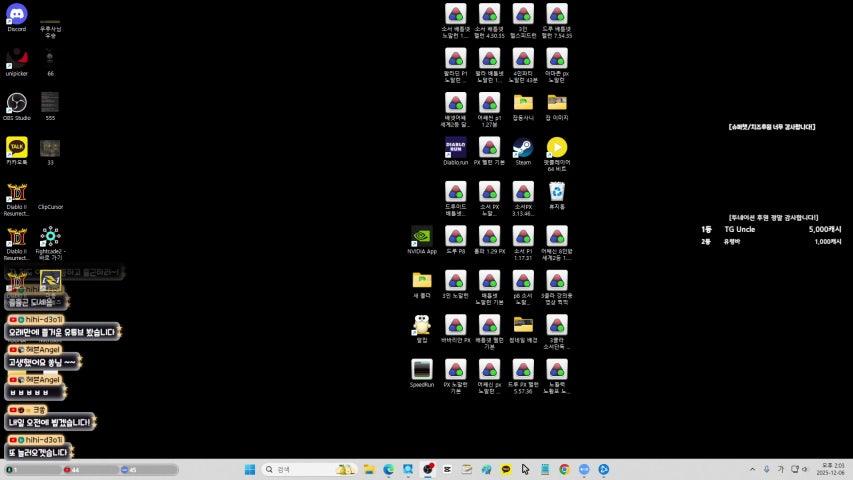Open the Windows Start menu
The image size is (853, 480).
point(249,469)
